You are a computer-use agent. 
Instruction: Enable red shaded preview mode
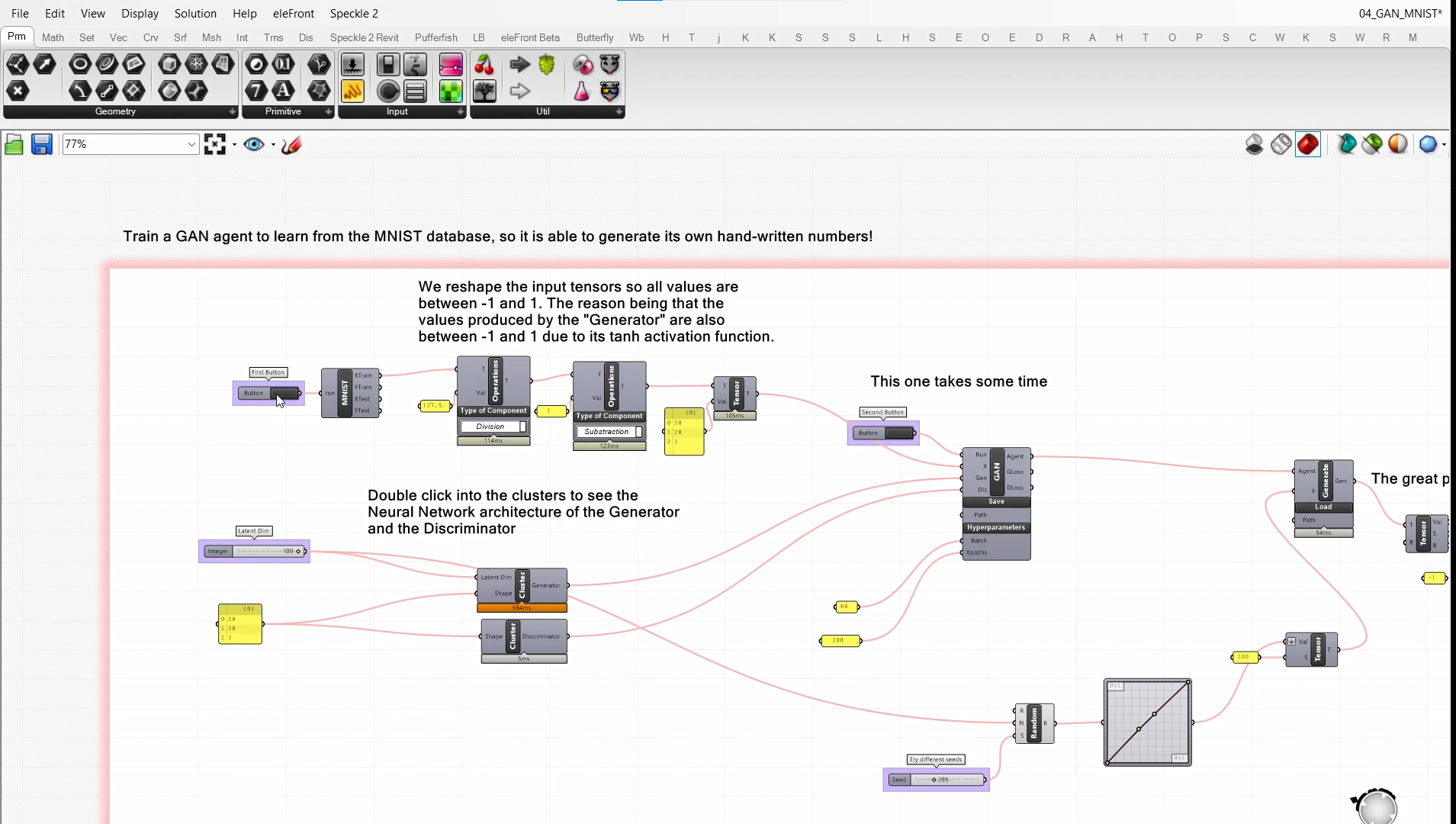[1307, 144]
